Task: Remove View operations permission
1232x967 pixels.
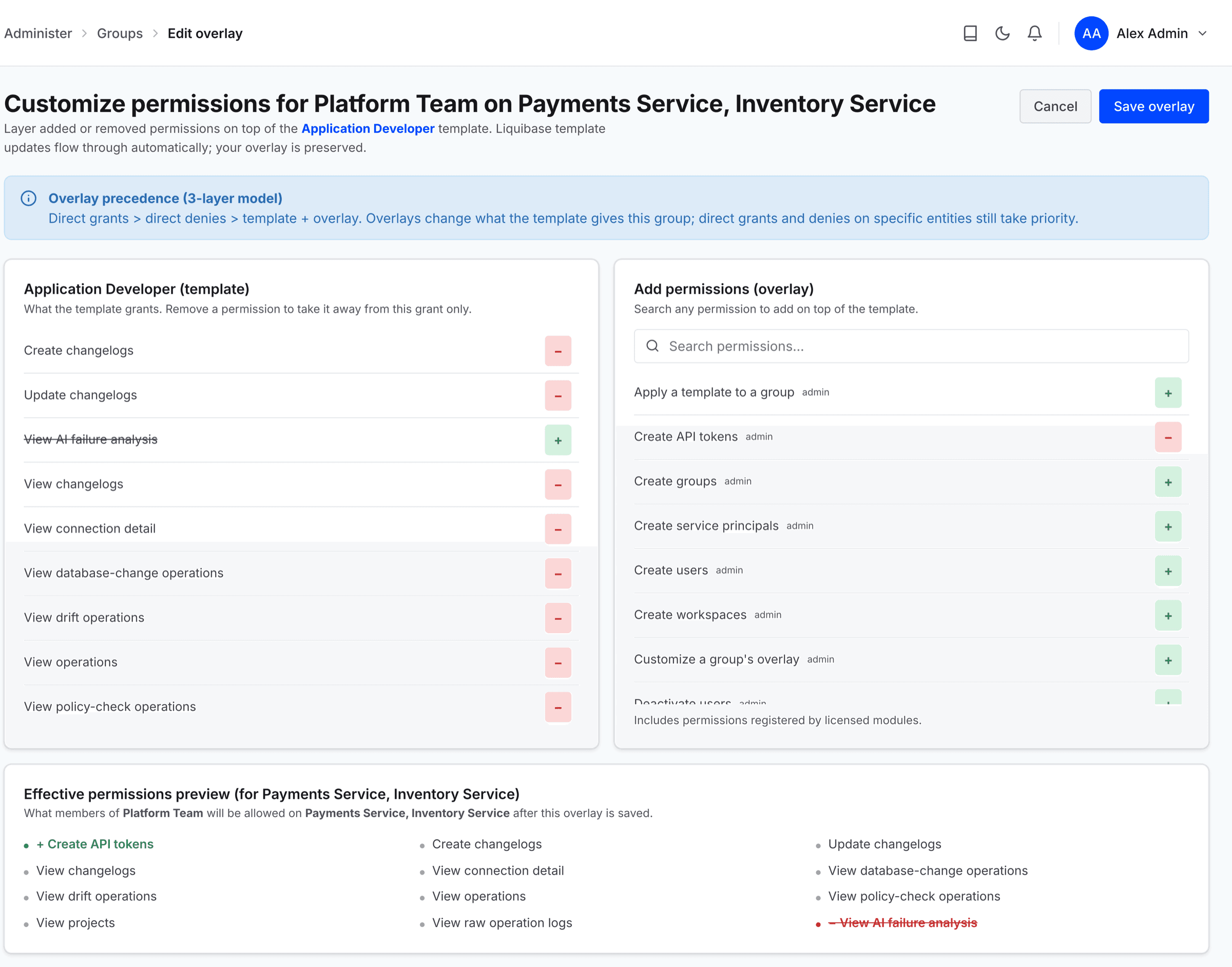Action: (558, 662)
